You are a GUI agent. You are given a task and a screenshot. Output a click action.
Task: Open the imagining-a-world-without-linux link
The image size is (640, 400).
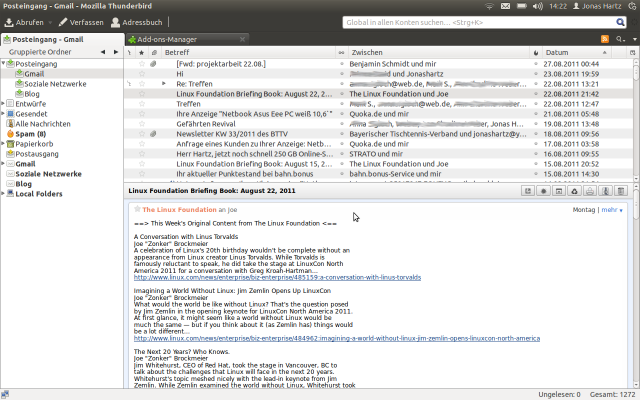(337, 338)
